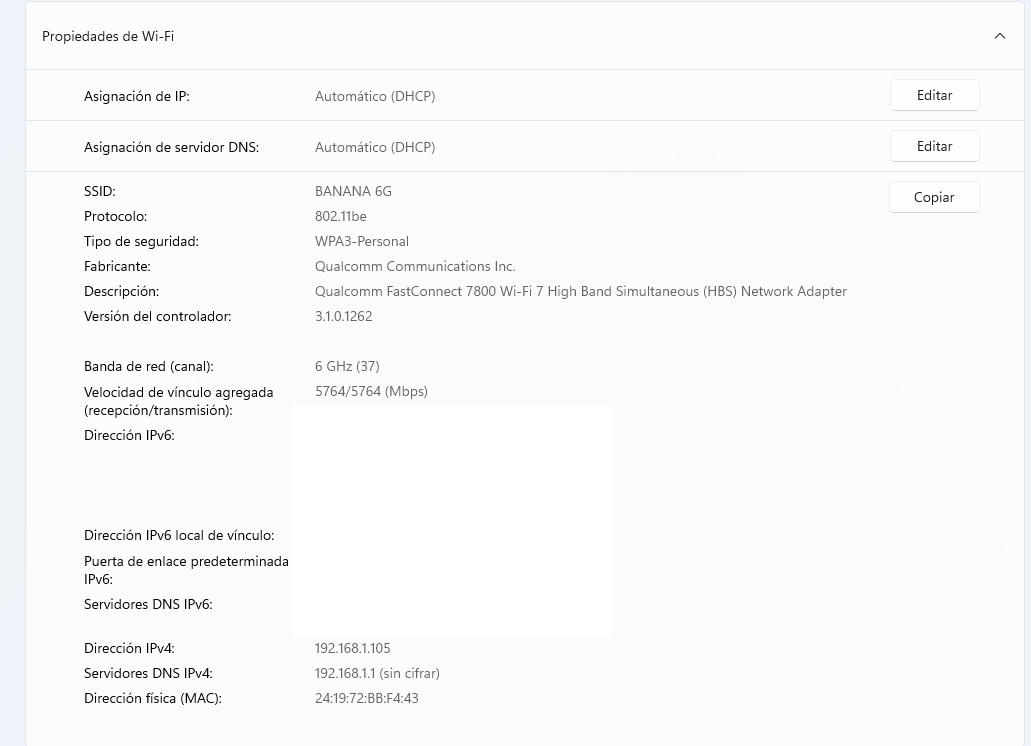Click the IPv4 DNS server 192.168.1.1 value
This screenshot has height=746, width=1031.
(x=377, y=673)
